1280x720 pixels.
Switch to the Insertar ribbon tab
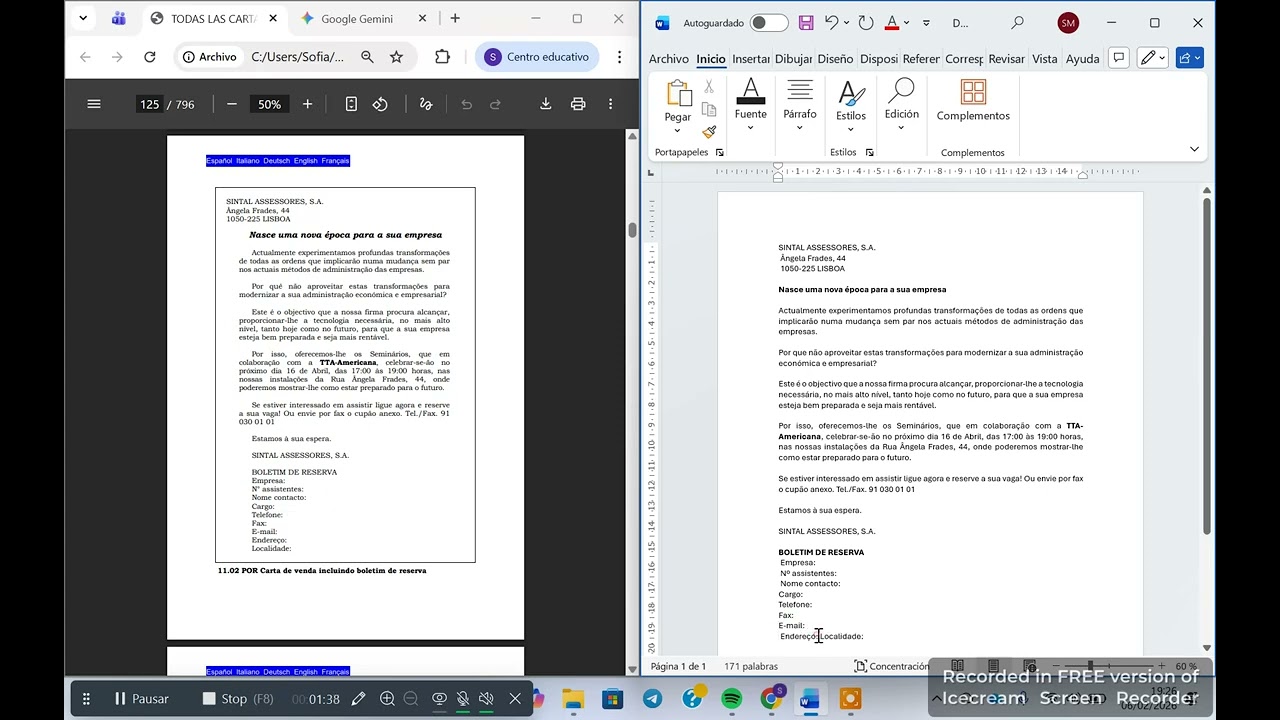(750, 59)
